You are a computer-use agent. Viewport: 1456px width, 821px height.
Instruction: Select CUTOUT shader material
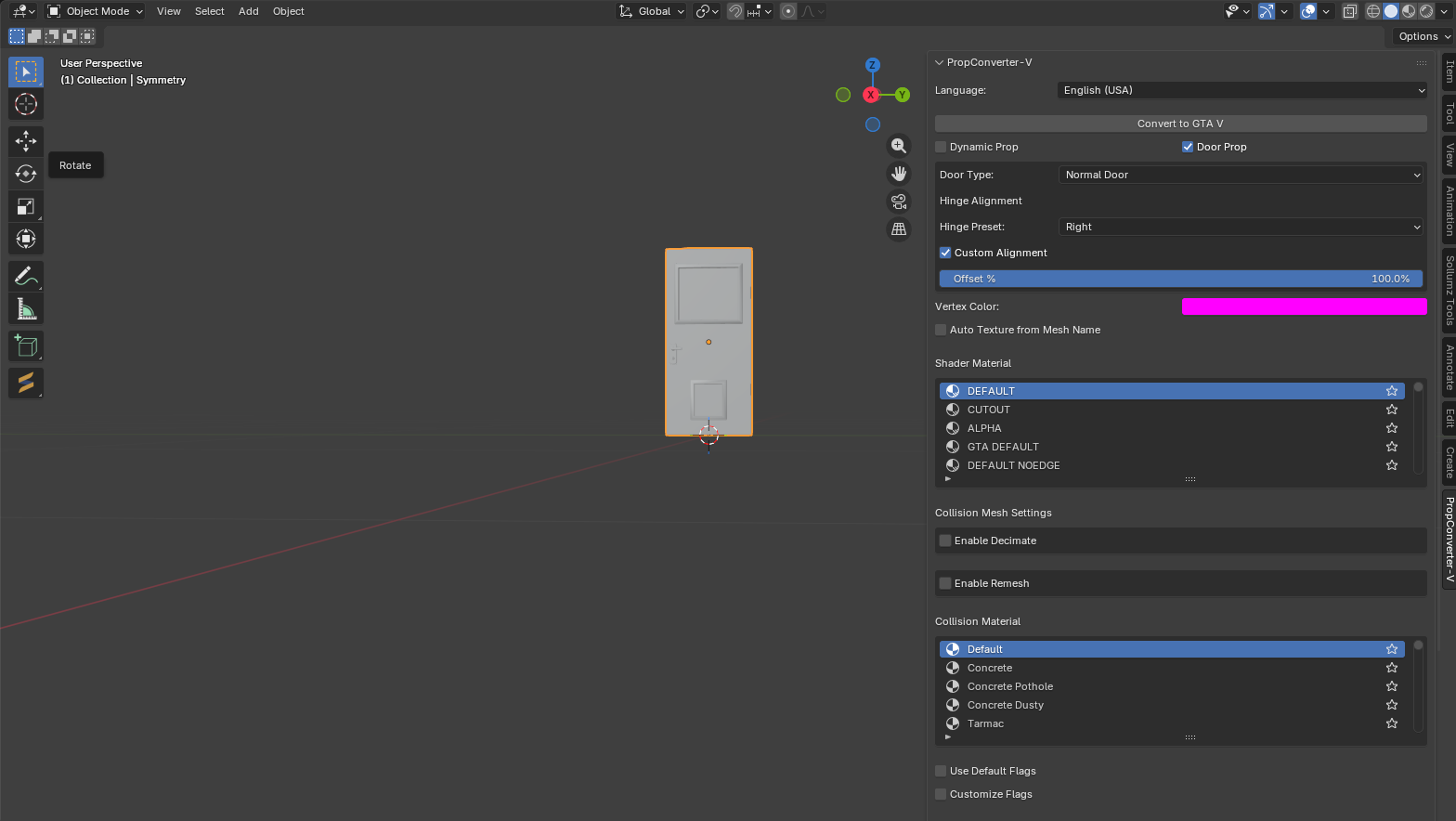tap(988, 410)
